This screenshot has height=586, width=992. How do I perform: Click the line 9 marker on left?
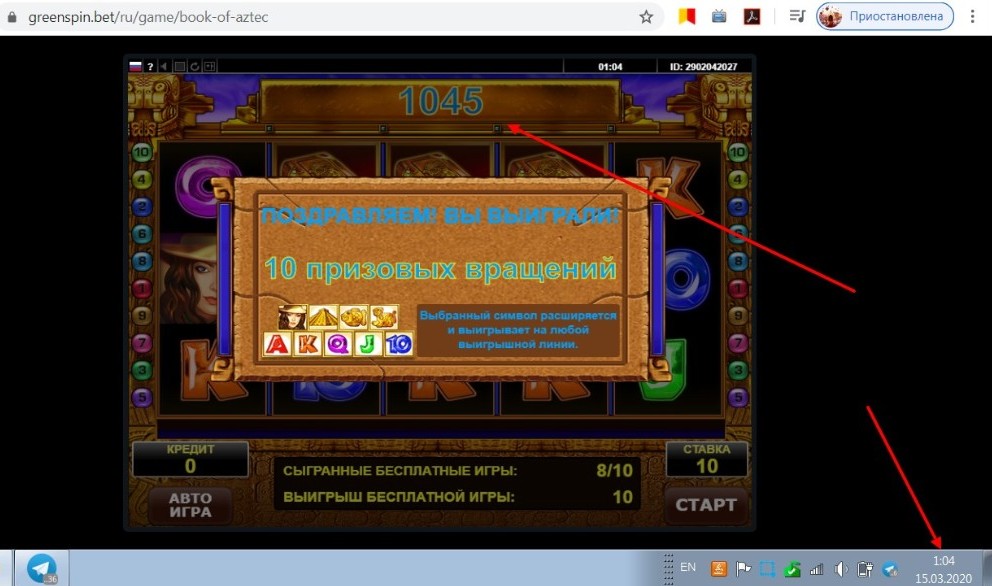click(x=142, y=315)
